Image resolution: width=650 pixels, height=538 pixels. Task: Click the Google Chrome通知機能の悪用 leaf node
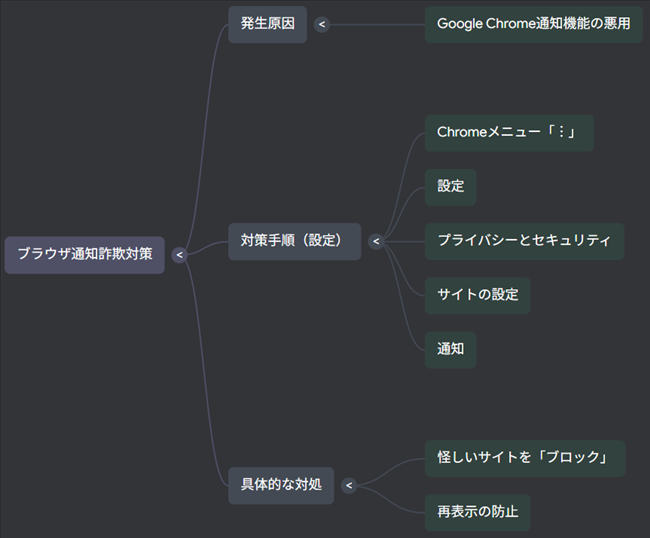[533, 25]
